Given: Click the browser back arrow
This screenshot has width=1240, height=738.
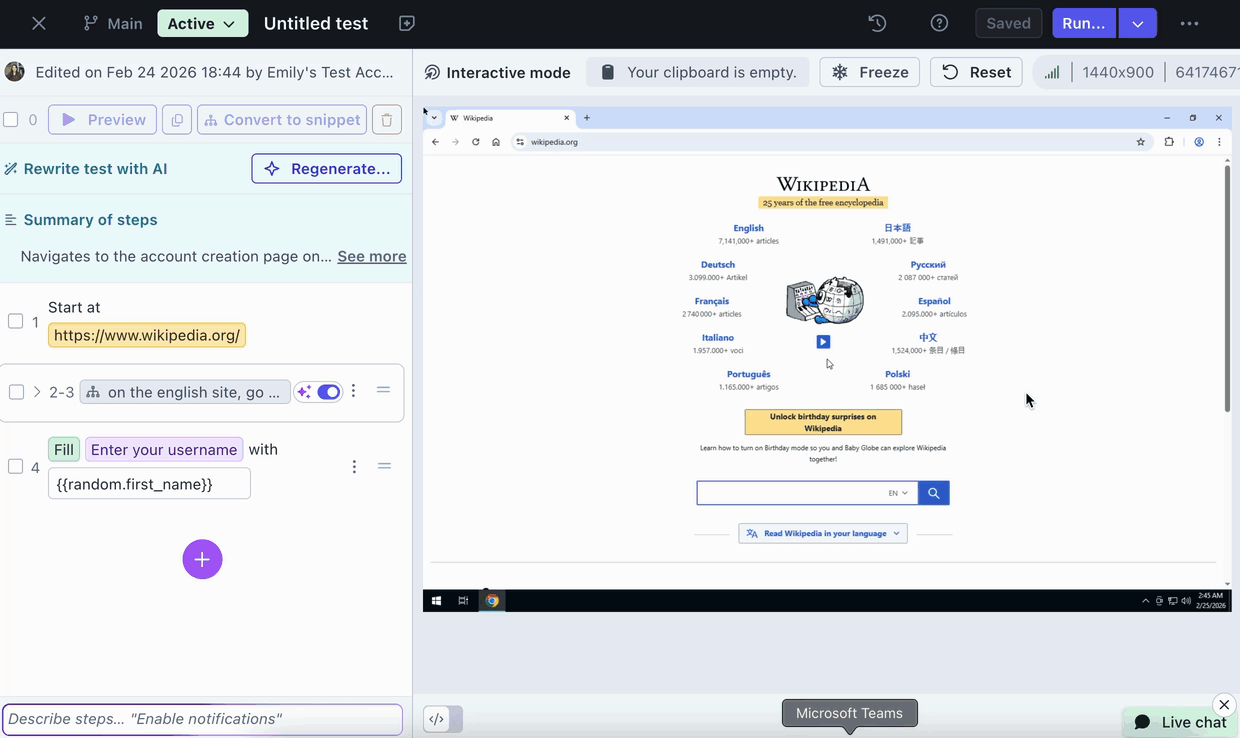Looking at the screenshot, I should (435, 142).
